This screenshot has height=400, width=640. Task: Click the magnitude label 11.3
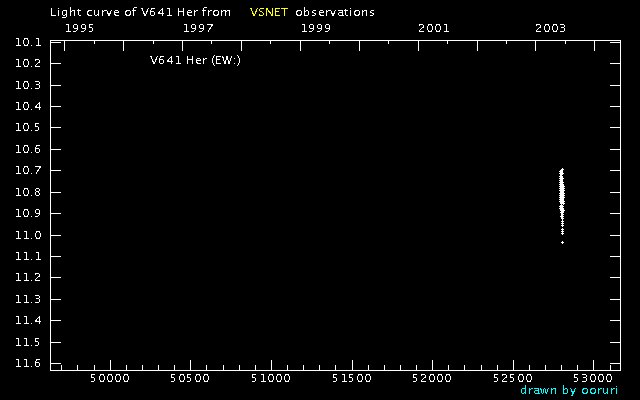[28, 299]
